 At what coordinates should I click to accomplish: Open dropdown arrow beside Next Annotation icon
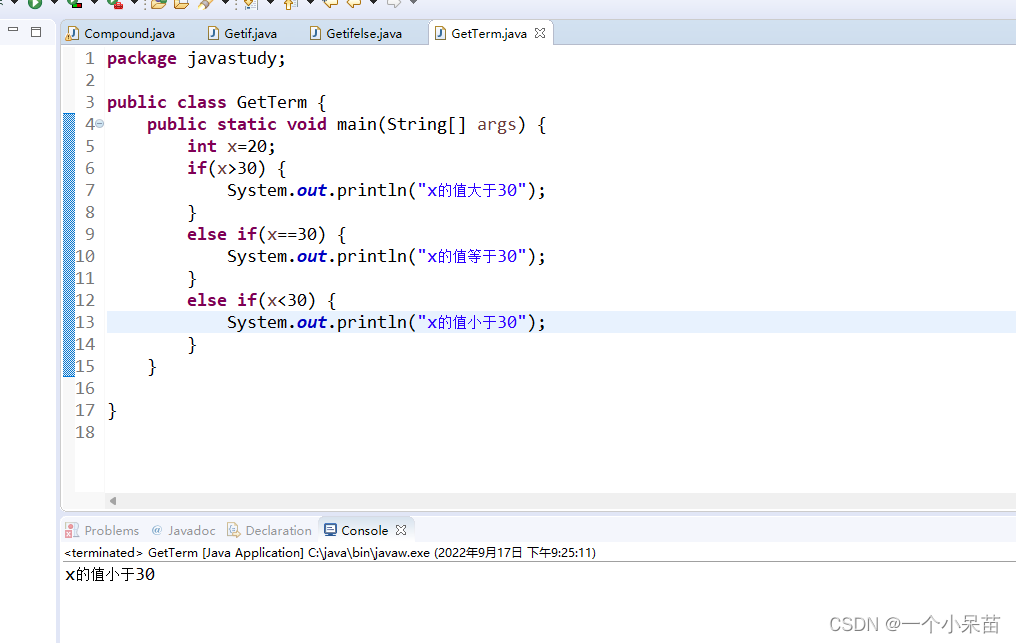pyautogui.click(x=270, y=3)
